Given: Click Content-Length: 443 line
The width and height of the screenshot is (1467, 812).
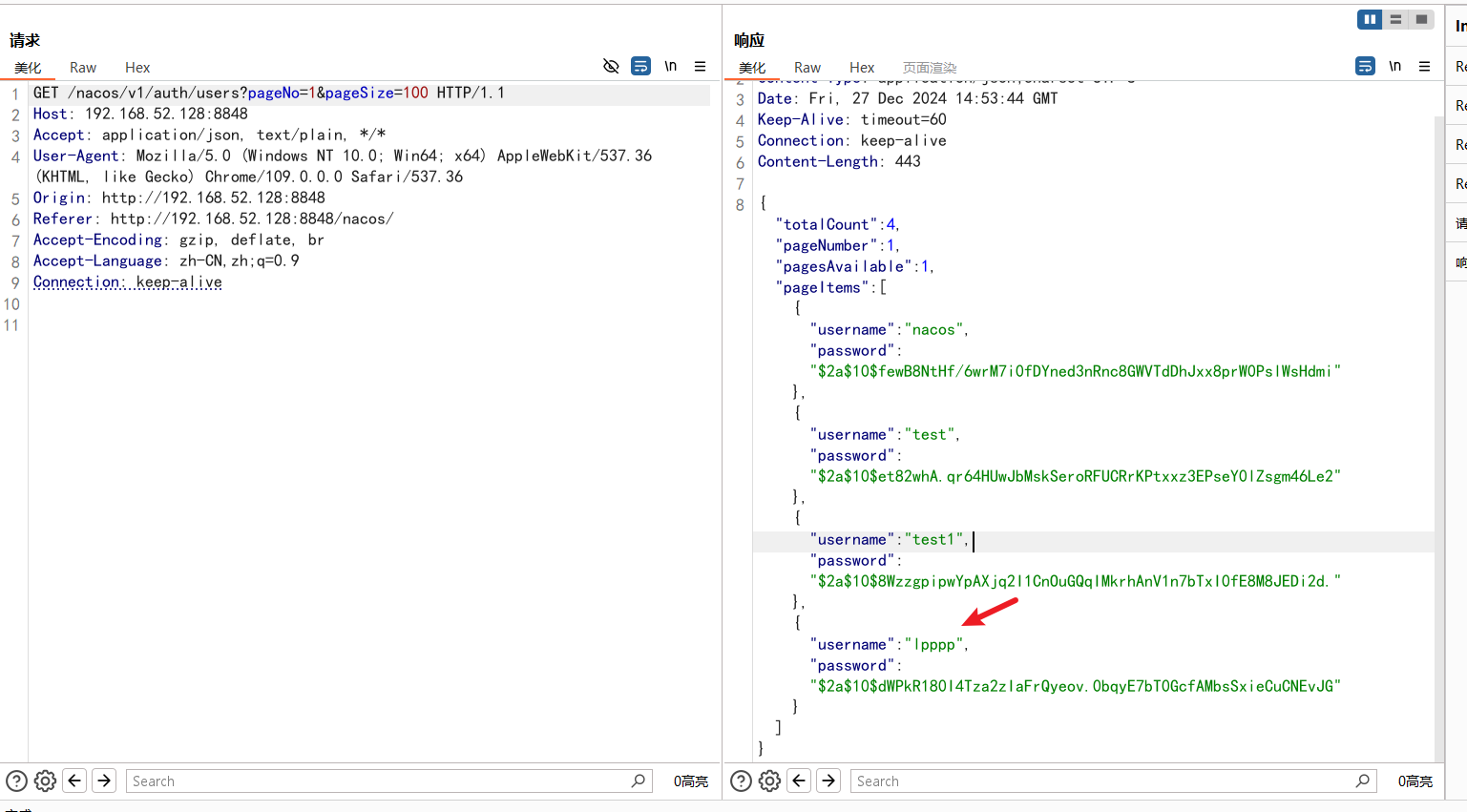Looking at the screenshot, I should tap(839, 161).
